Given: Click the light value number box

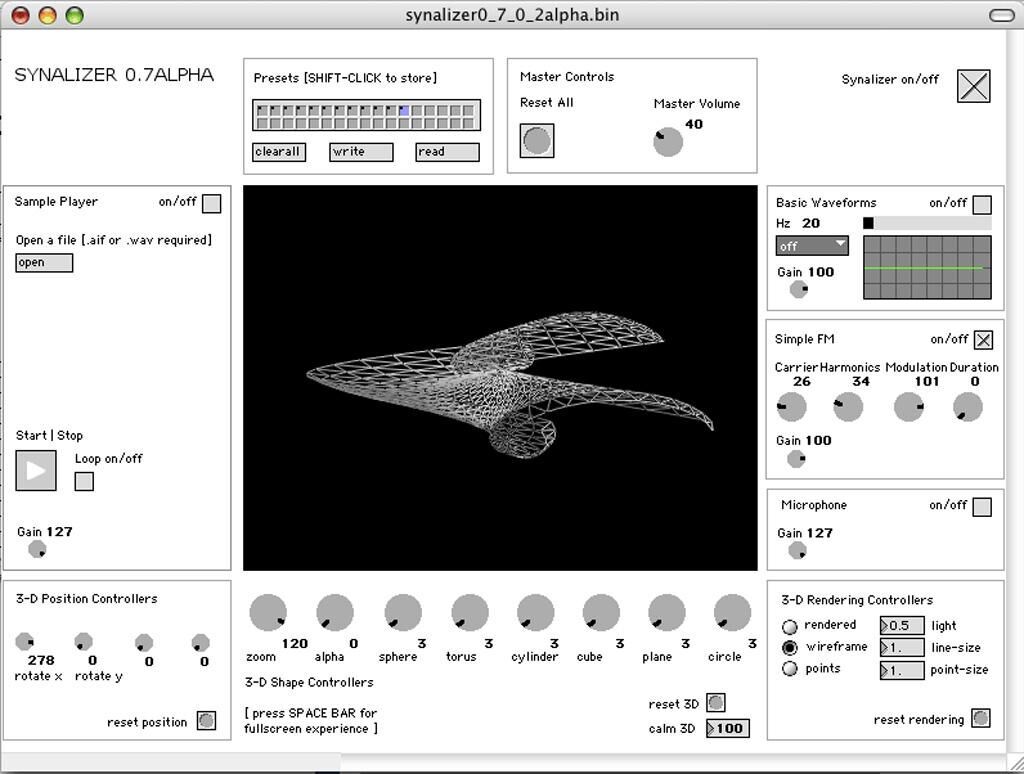Looking at the screenshot, I should point(901,626).
